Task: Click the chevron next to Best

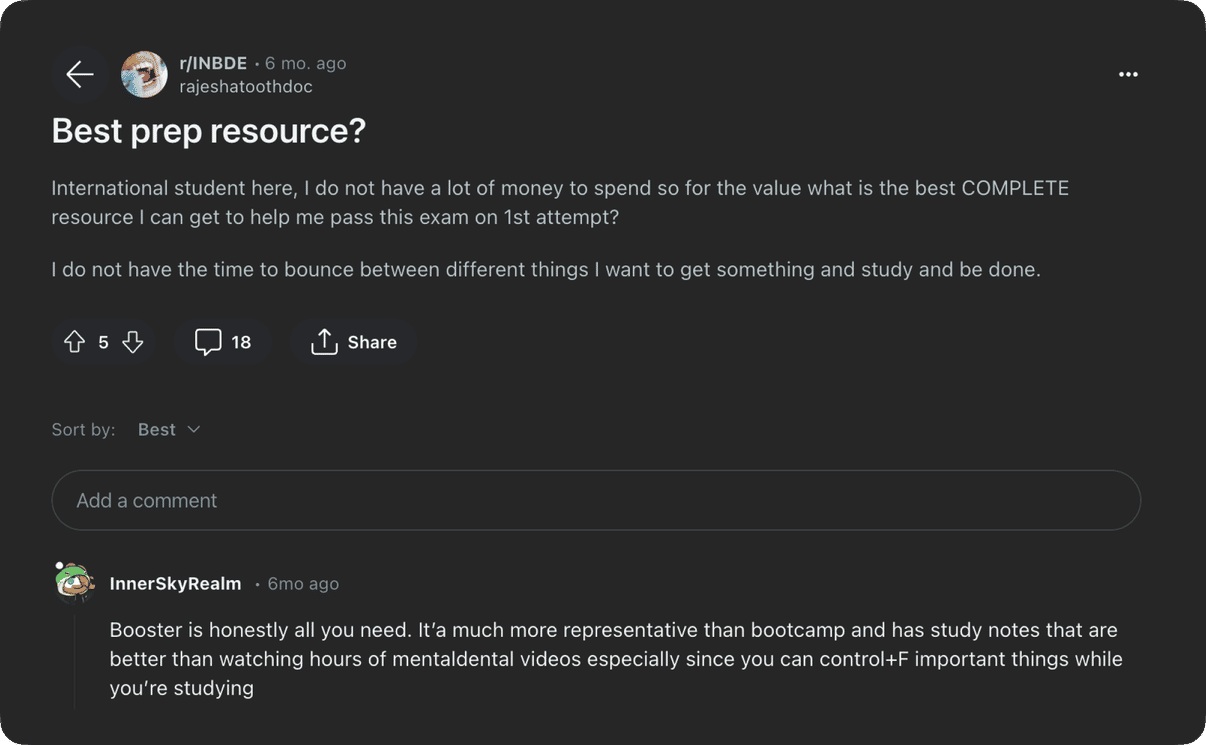Action: tap(194, 429)
